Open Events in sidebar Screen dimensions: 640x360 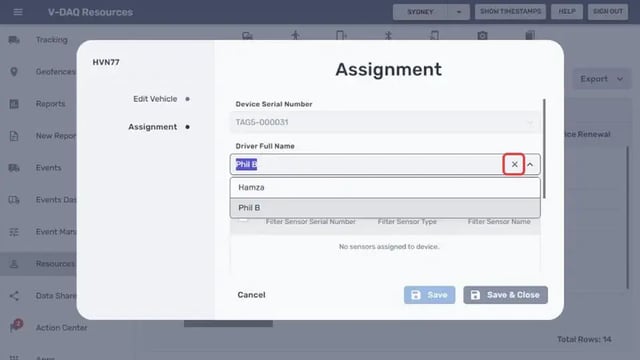pos(49,168)
